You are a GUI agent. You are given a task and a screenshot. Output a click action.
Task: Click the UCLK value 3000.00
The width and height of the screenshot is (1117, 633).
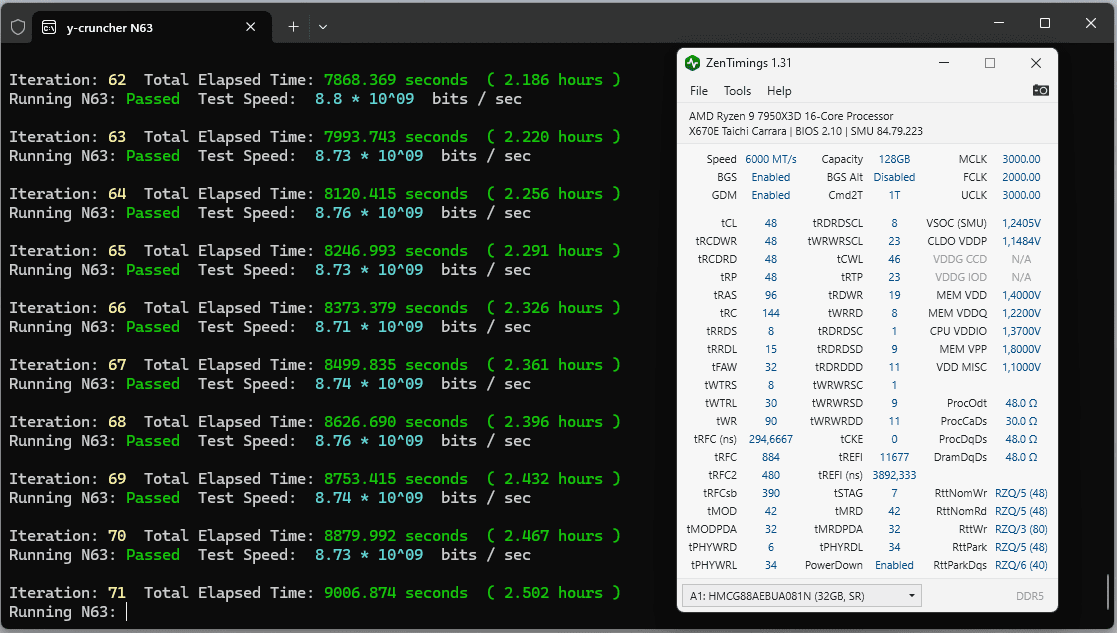pos(1021,194)
